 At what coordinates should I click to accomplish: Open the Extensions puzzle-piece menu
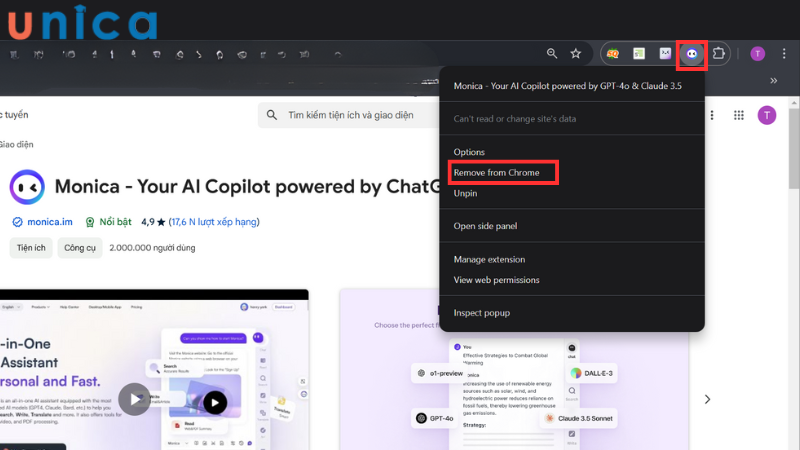click(x=718, y=54)
